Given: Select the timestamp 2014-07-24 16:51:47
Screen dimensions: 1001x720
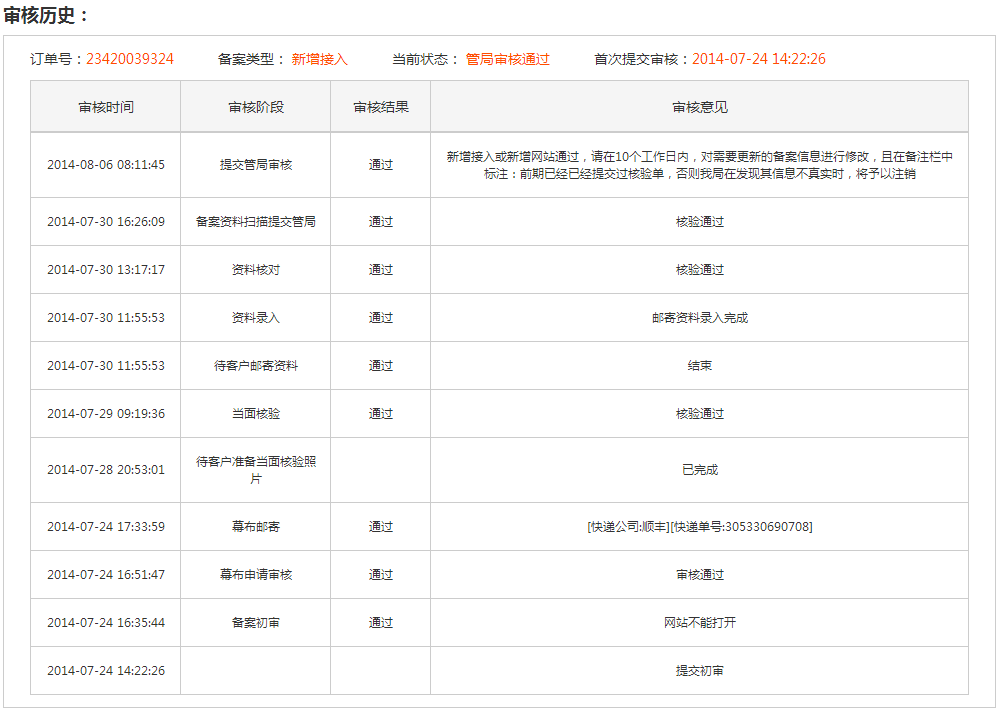Looking at the screenshot, I should 106,574.
